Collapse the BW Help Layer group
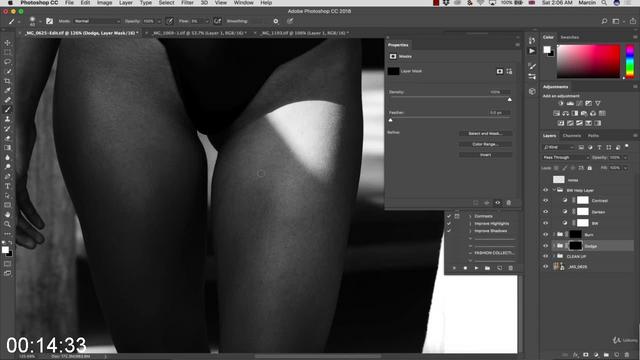The width and height of the screenshot is (640, 360). click(x=554, y=190)
